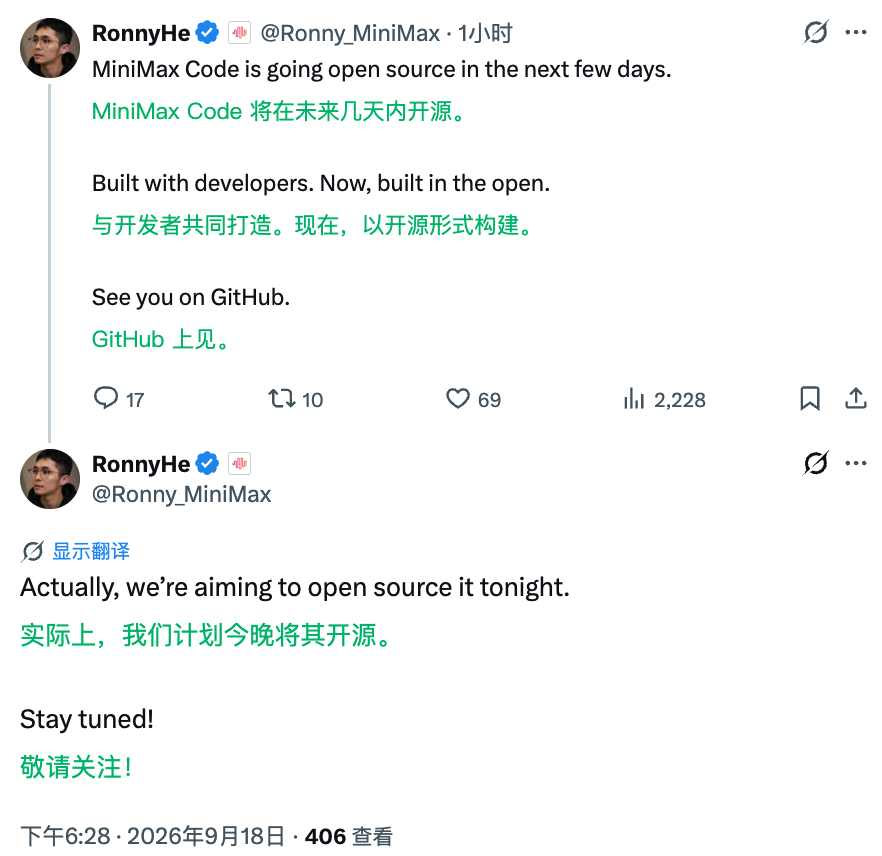
Task: Click the 下午6:28 date timestamp
Action: pos(152,836)
